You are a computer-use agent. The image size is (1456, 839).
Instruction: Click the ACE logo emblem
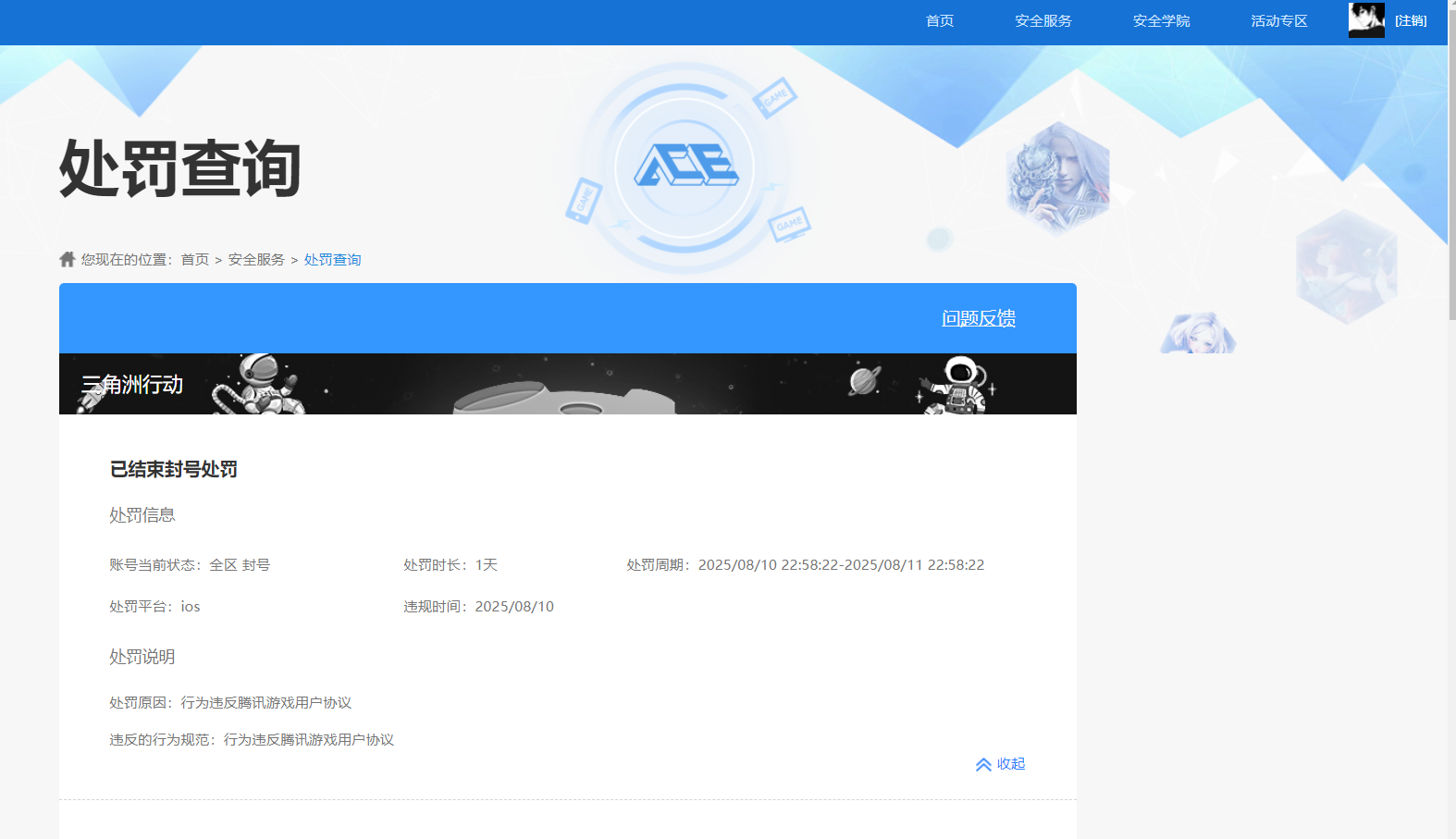point(685,167)
